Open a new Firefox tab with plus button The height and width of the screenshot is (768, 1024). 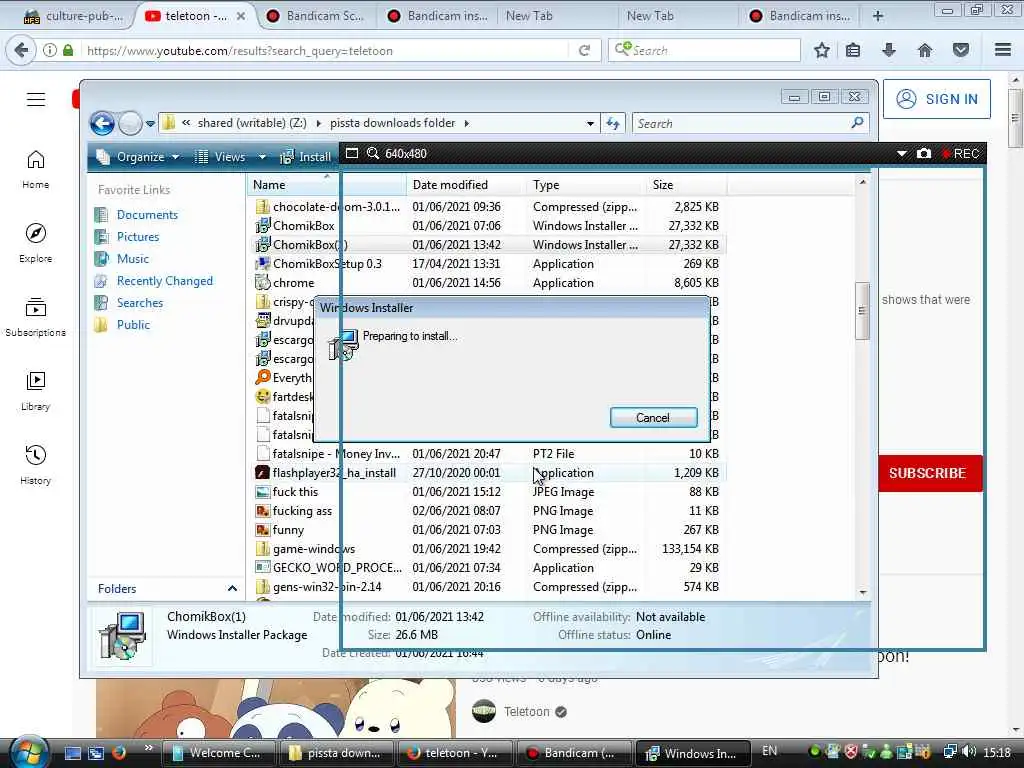(x=878, y=16)
